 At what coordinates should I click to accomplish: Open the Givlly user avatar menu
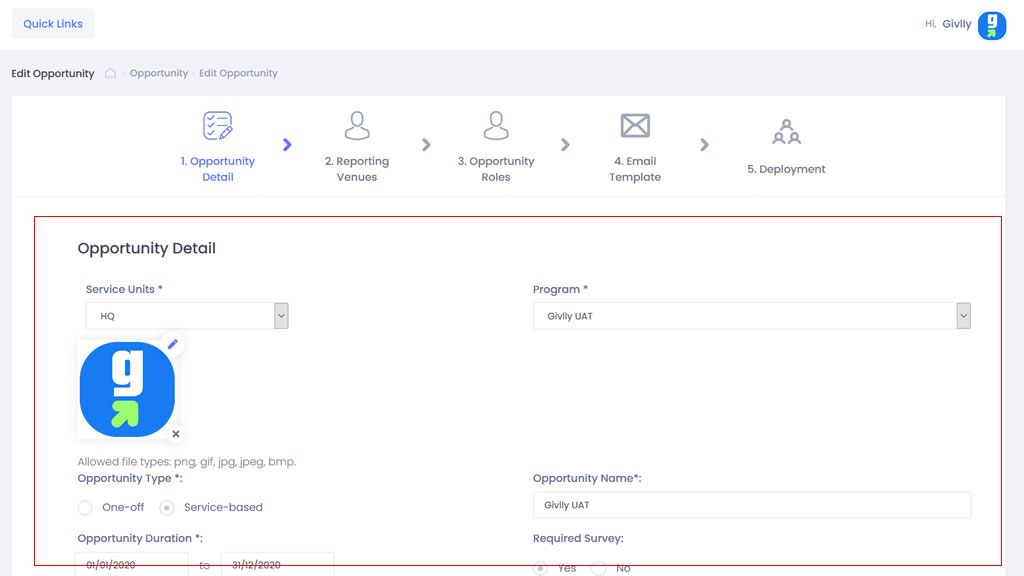pos(991,25)
